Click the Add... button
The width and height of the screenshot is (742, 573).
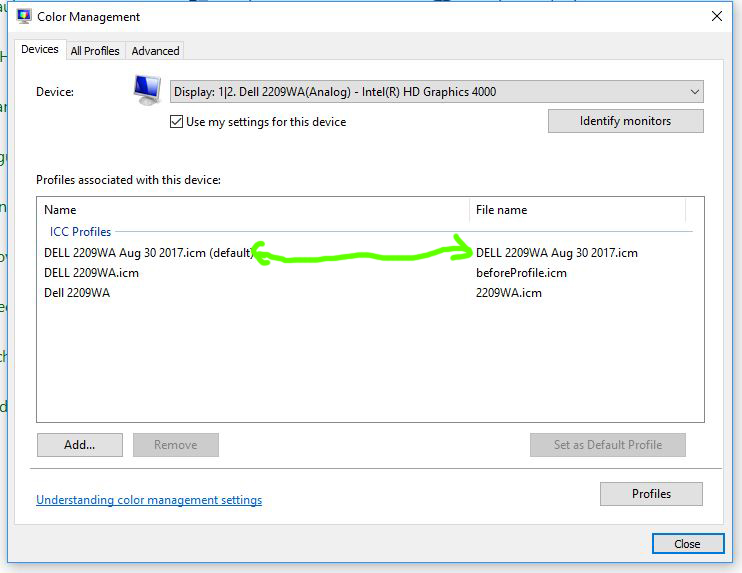point(79,445)
